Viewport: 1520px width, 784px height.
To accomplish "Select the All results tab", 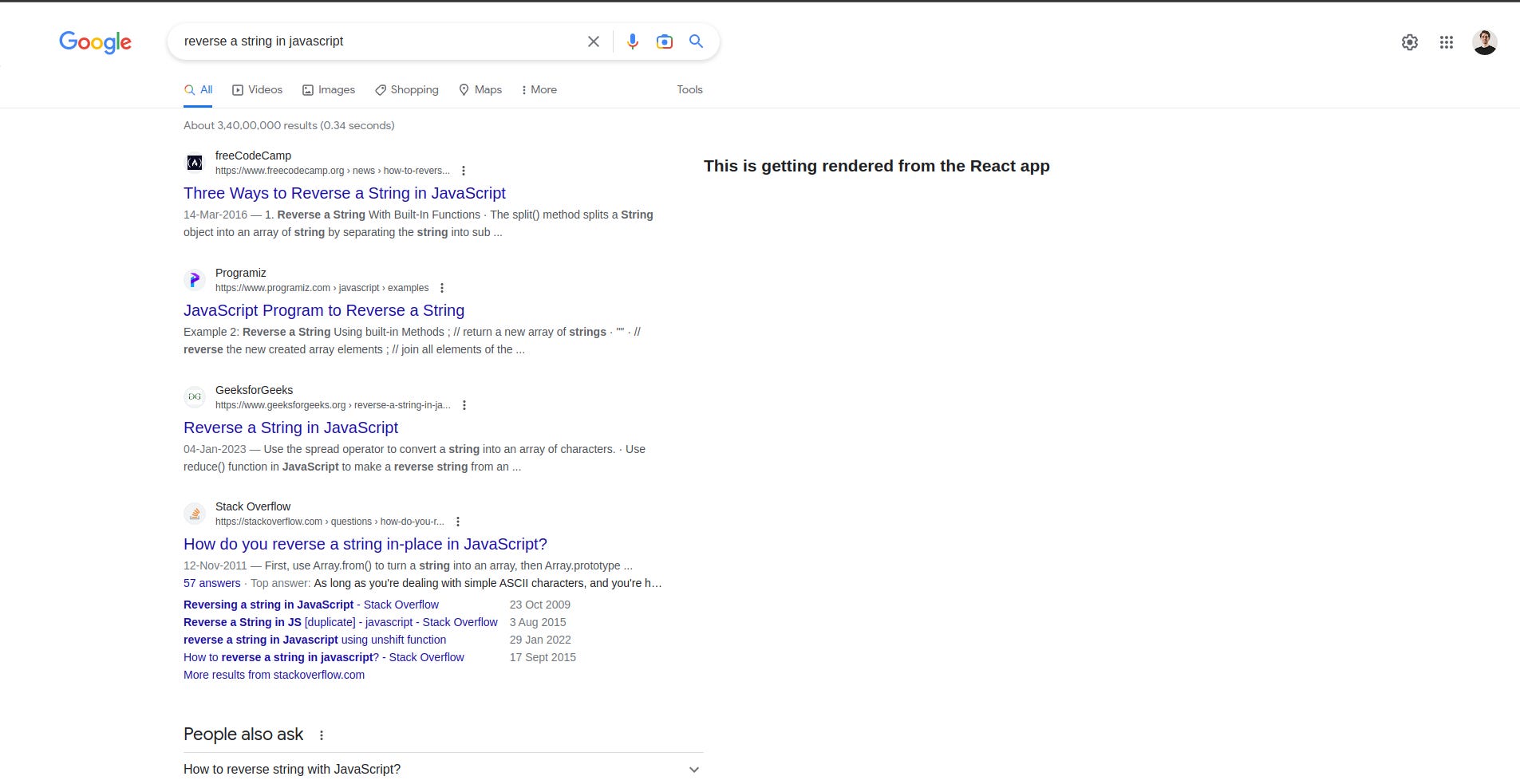I will (x=198, y=90).
